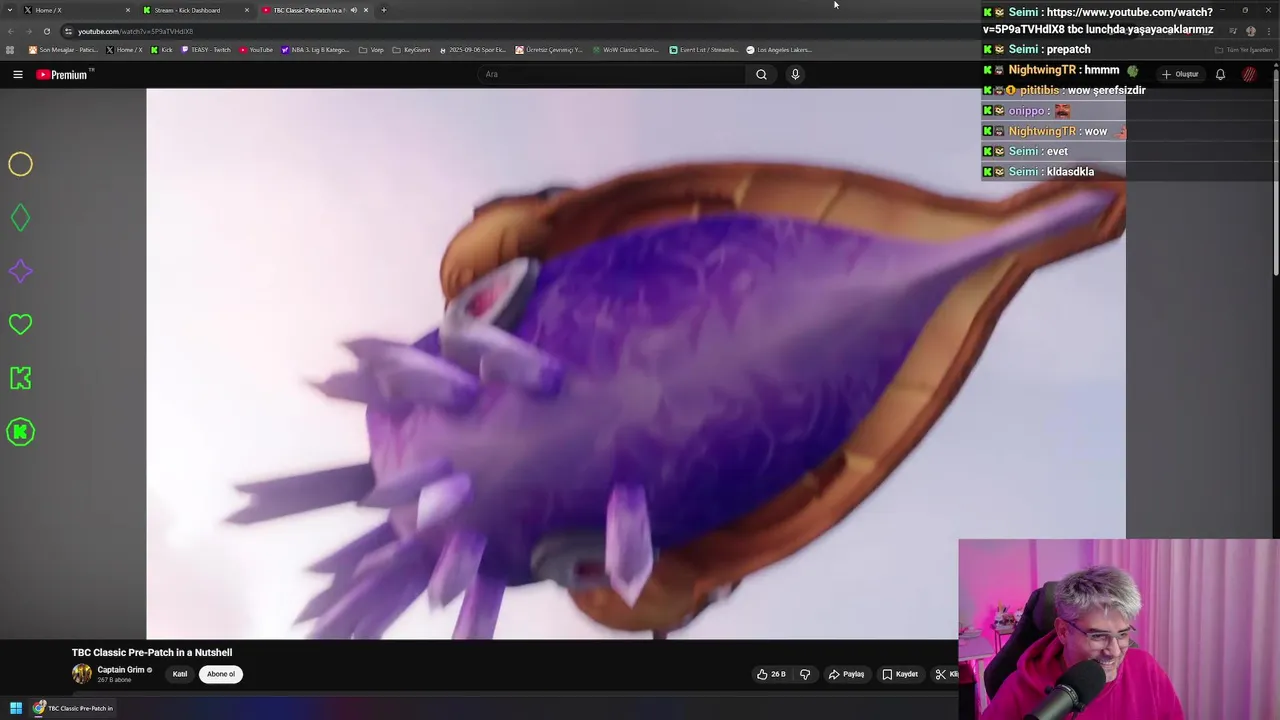The height and width of the screenshot is (720, 1280).
Task: Open the Windows Start menu
Action: tap(16, 708)
